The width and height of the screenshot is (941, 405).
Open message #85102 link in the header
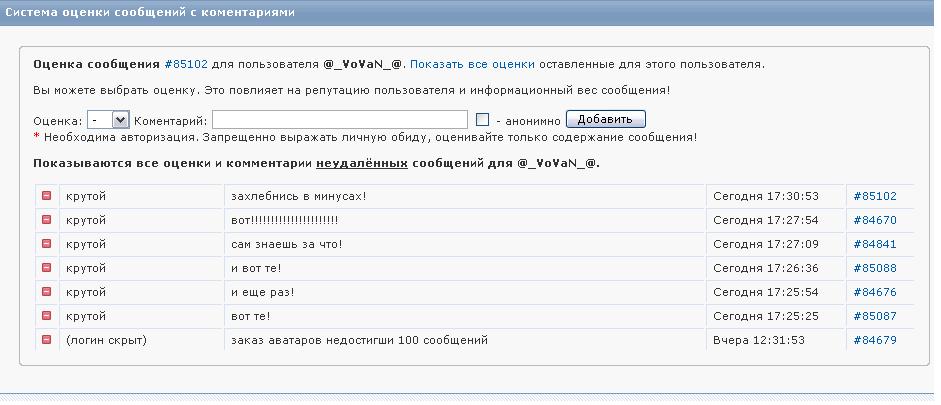click(x=186, y=64)
